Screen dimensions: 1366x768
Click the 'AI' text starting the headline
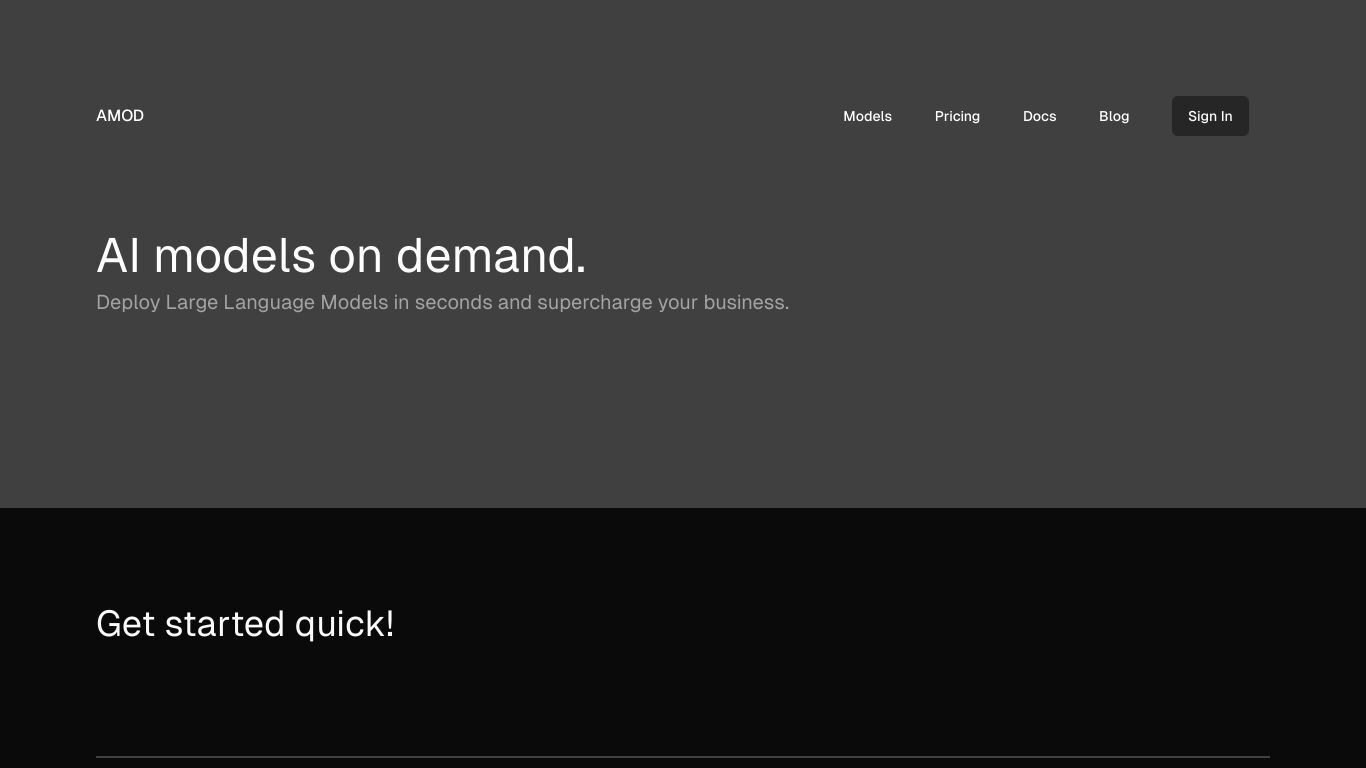[118, 255]
